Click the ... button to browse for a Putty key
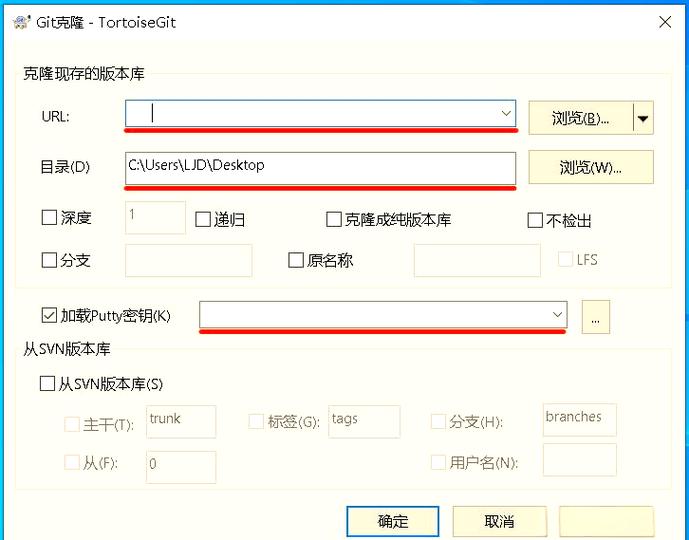689x540 pixels. click(596, 317)
